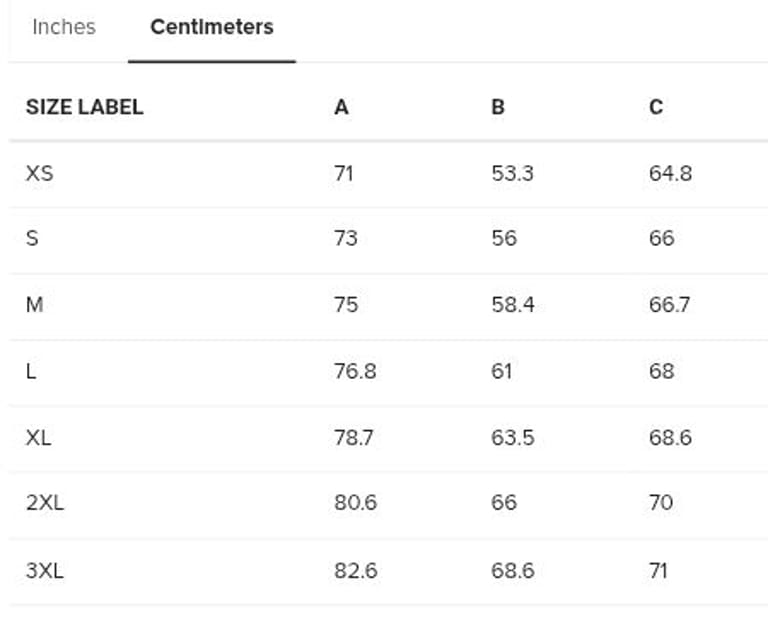Image resolution: width=768 pixels, height=619 pixels.
Task: Click the 3XL measurement B value 68.6
Action: [512, 570]
